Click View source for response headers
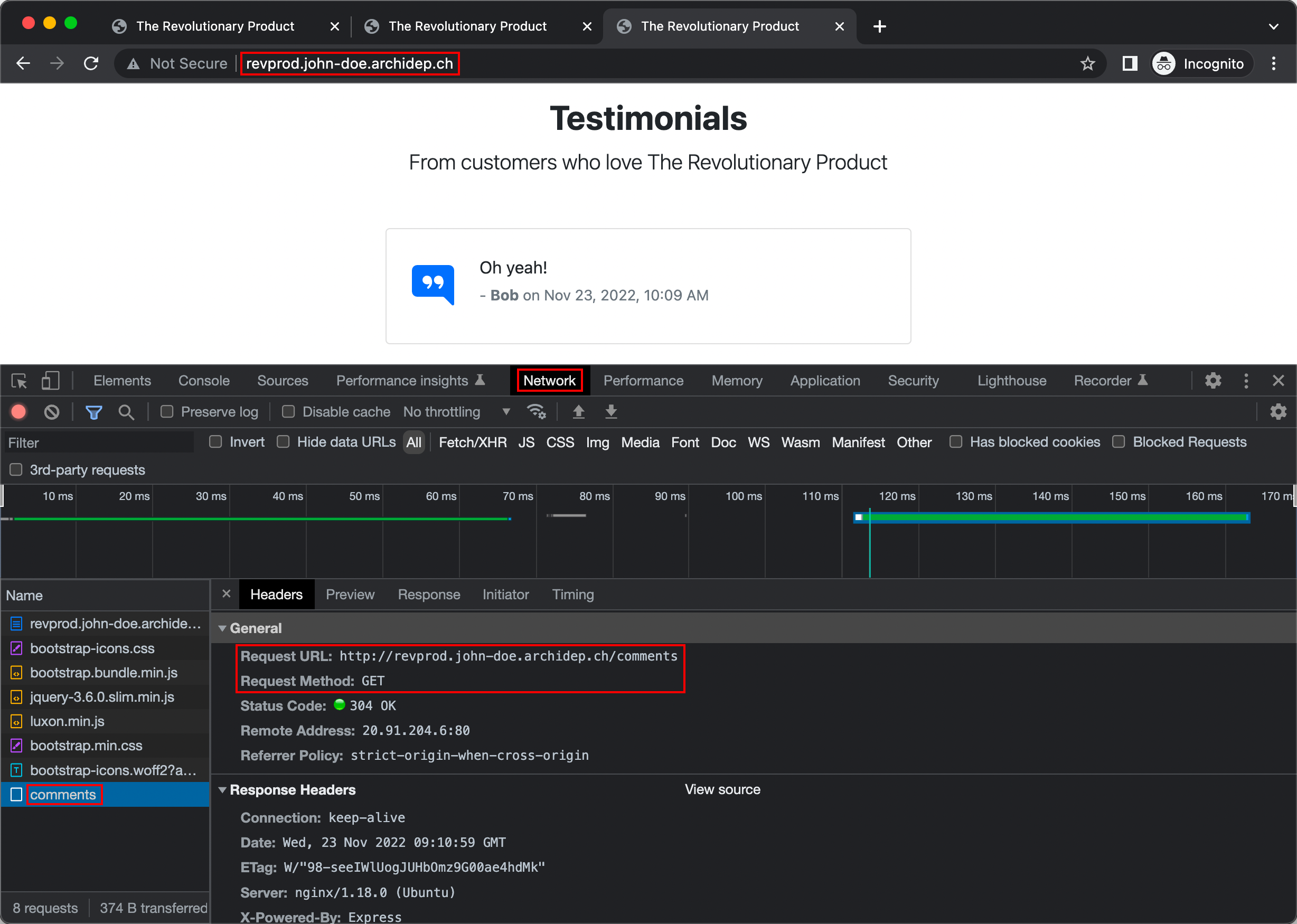 tap(721, 789)
